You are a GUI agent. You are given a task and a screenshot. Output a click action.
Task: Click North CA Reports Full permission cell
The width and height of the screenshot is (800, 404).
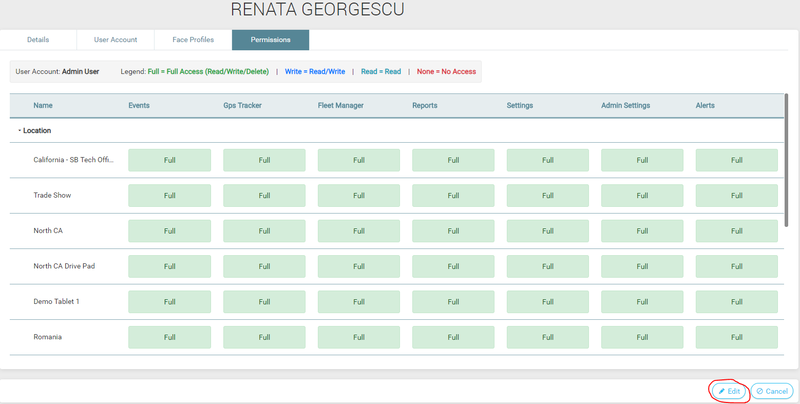pos(453,231)
